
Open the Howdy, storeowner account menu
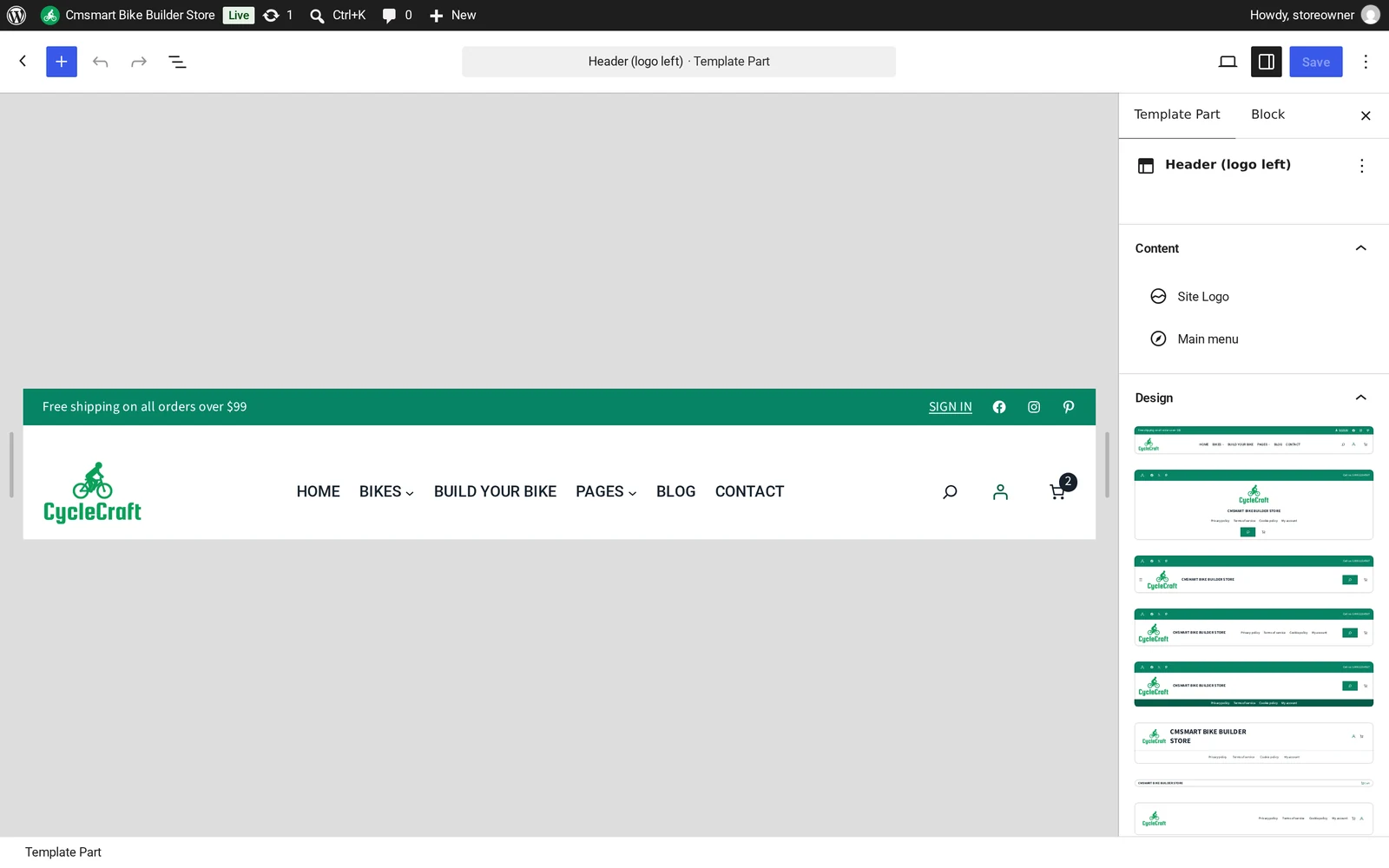[x=1313, y=15]
